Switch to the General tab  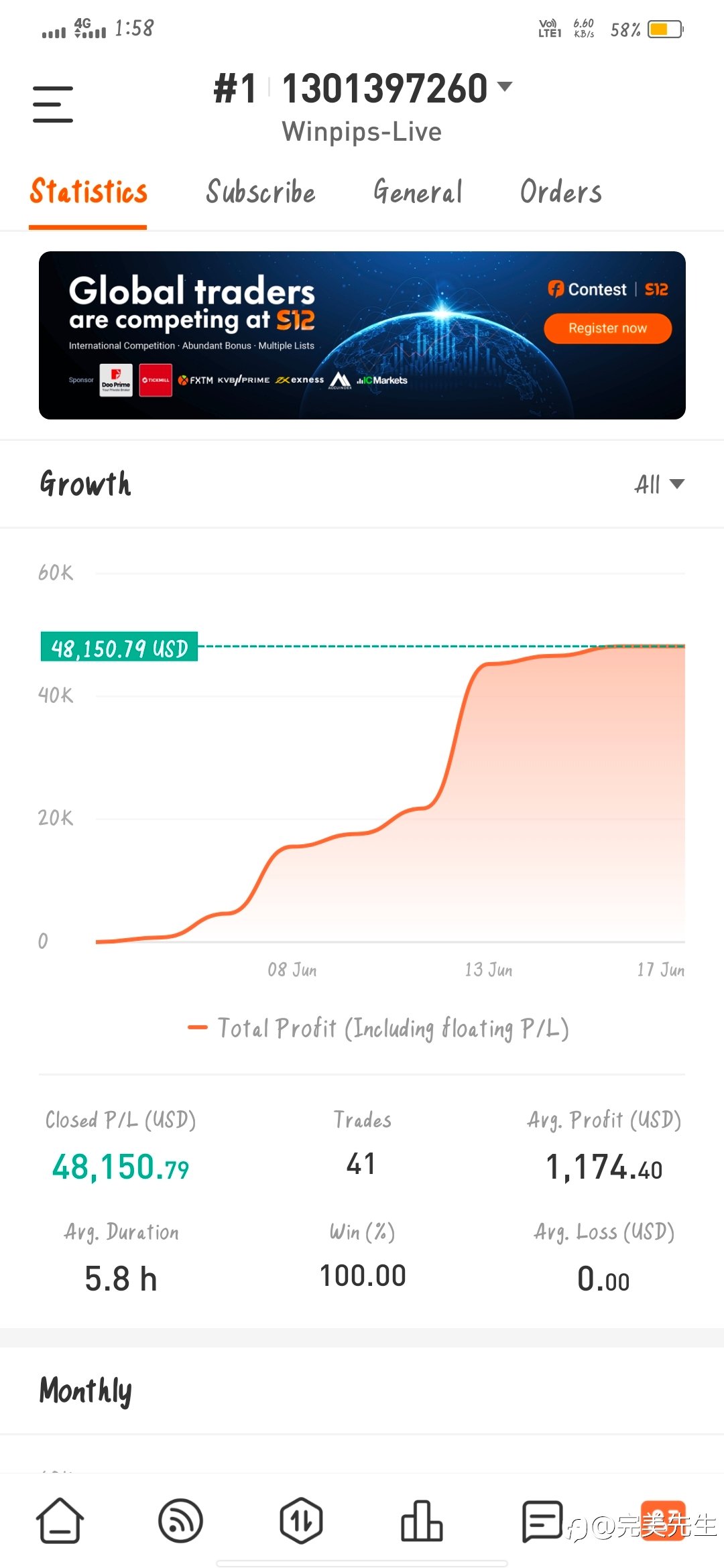[x=418, y=192]
